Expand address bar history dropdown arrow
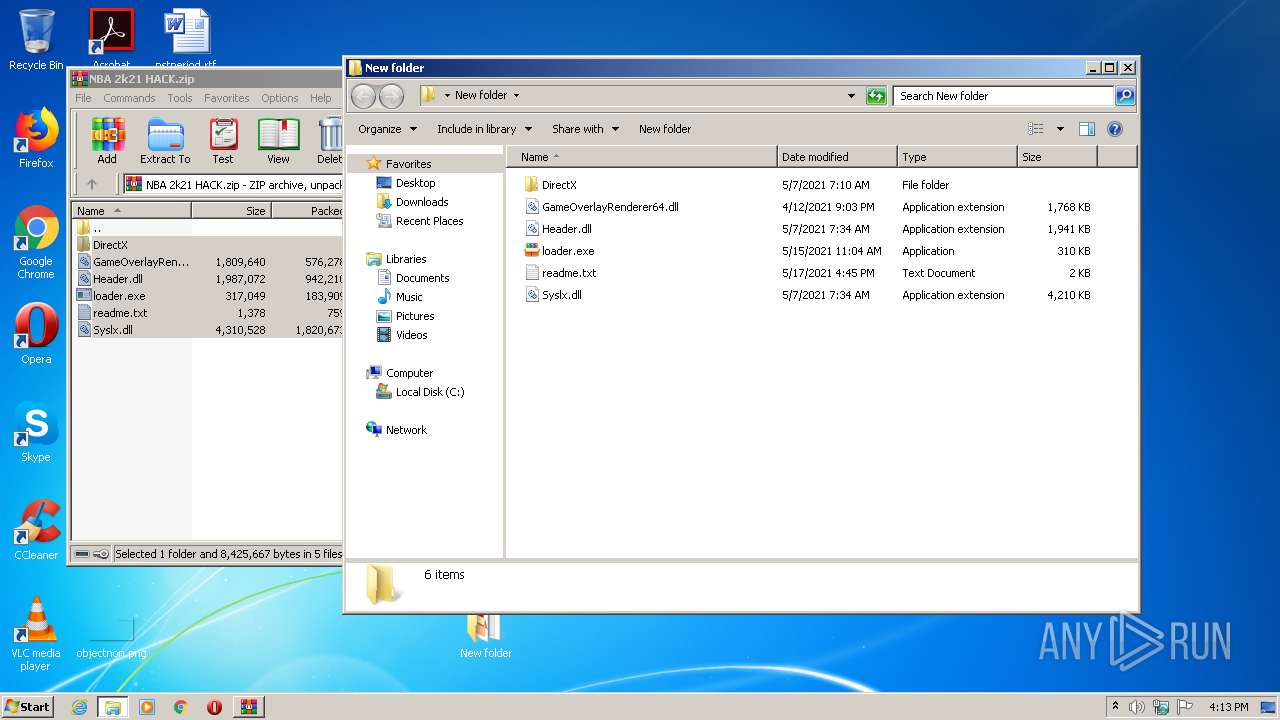 point(851,96)
